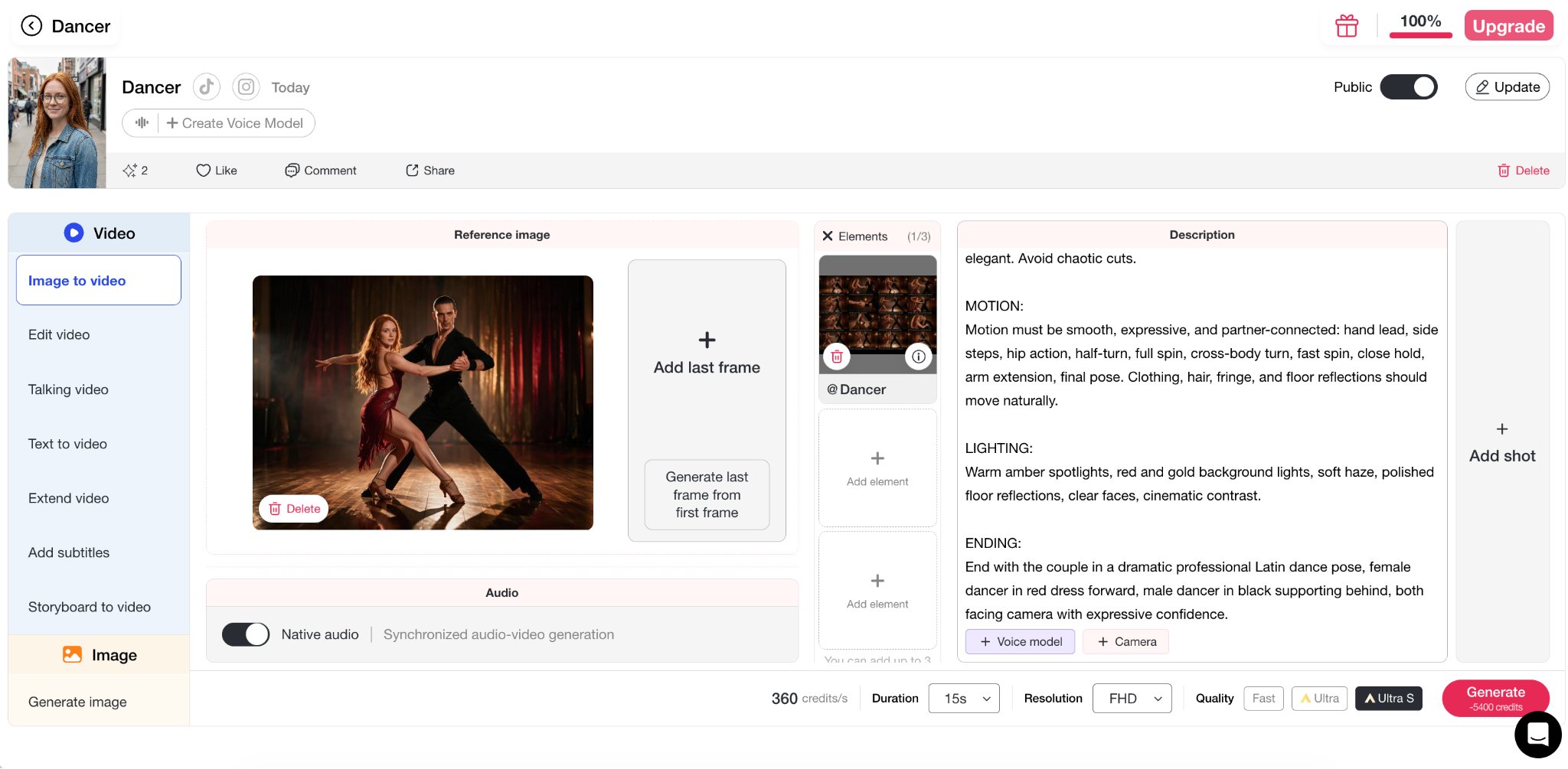Click the Generate button
Viewport: 1568px width, 769px height.
1495,699
